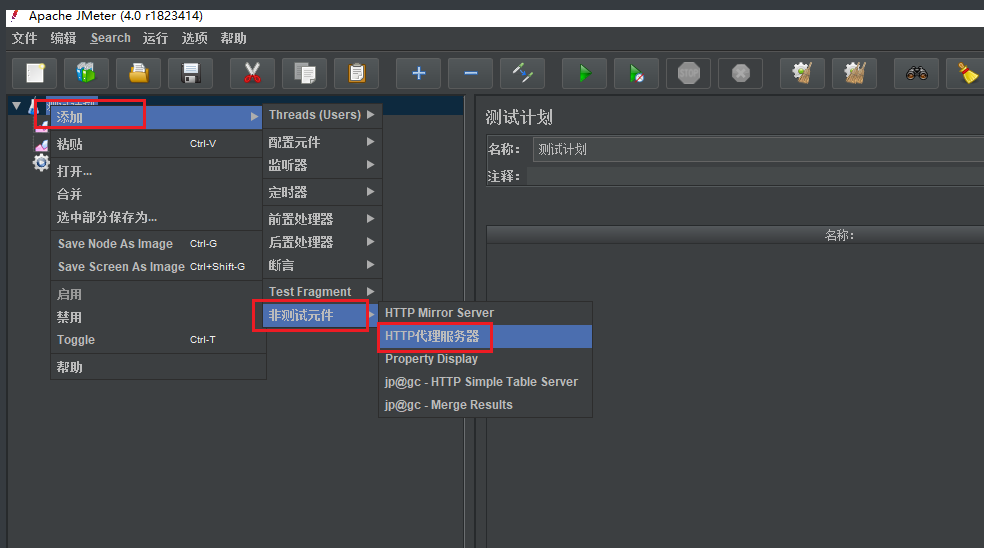Choose 启用 in the context menu

[158, 294]
